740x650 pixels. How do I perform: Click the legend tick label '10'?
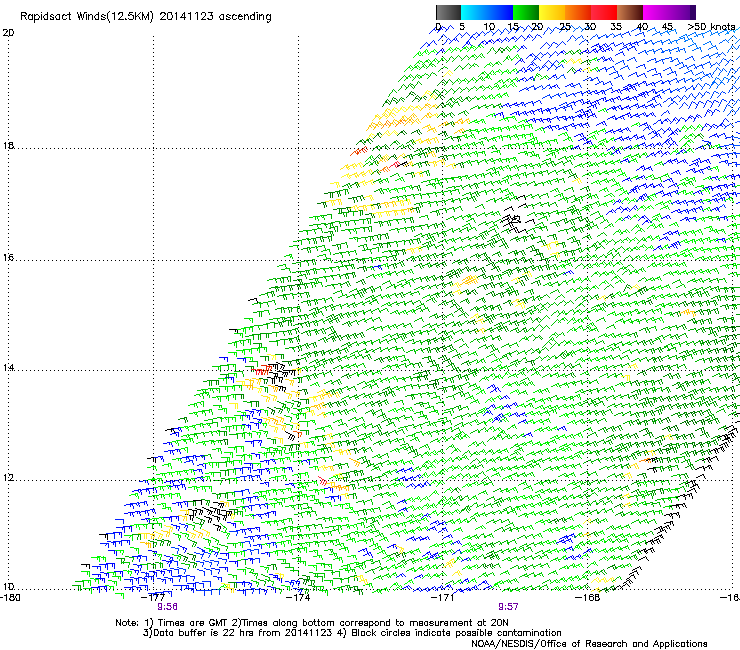click(489, 27)
